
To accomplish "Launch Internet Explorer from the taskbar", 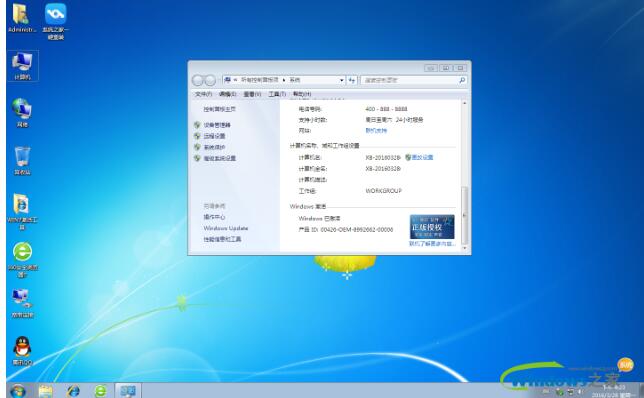I will (73, 391).
